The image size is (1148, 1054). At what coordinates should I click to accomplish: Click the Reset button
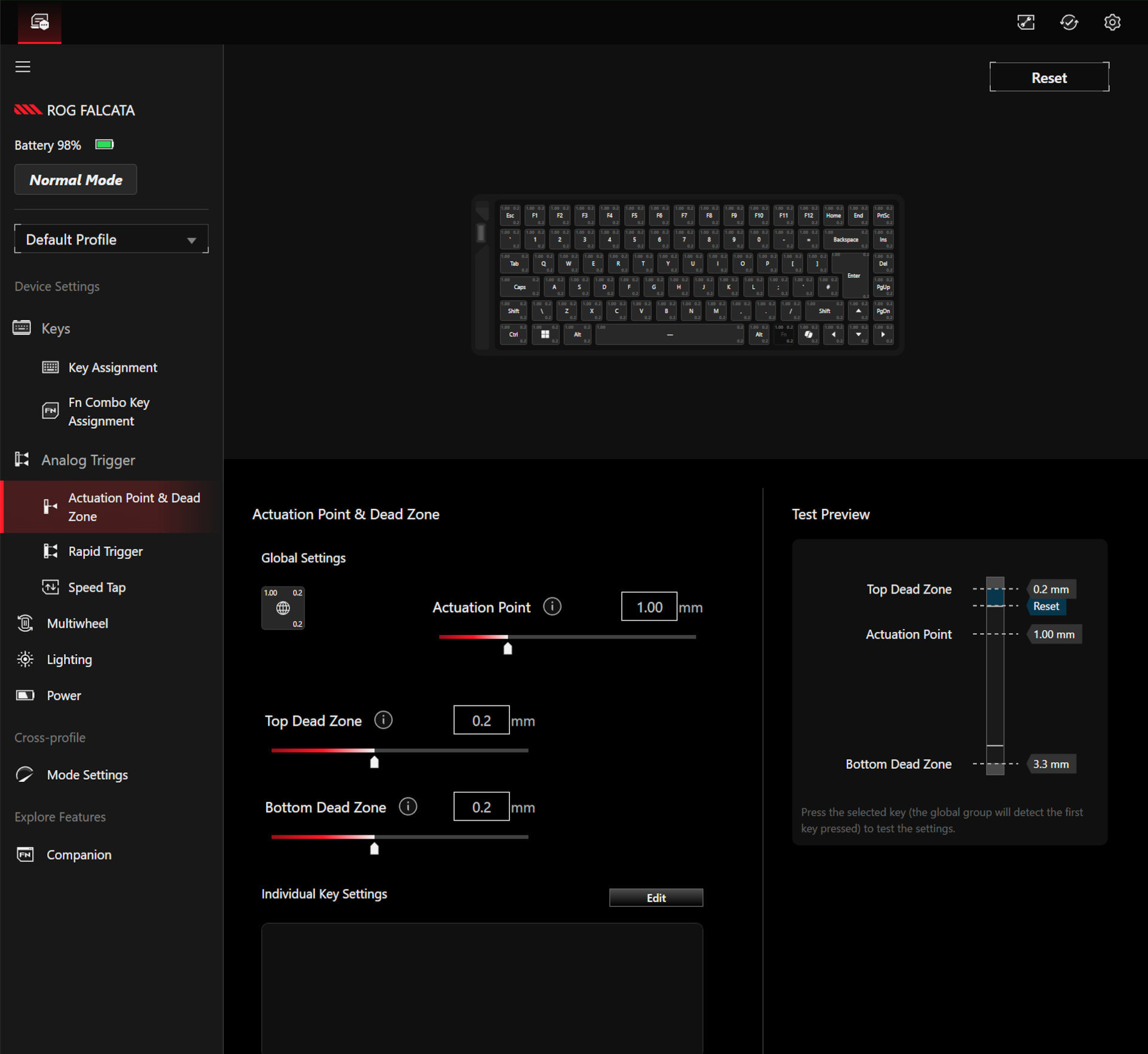(1049, 77)
